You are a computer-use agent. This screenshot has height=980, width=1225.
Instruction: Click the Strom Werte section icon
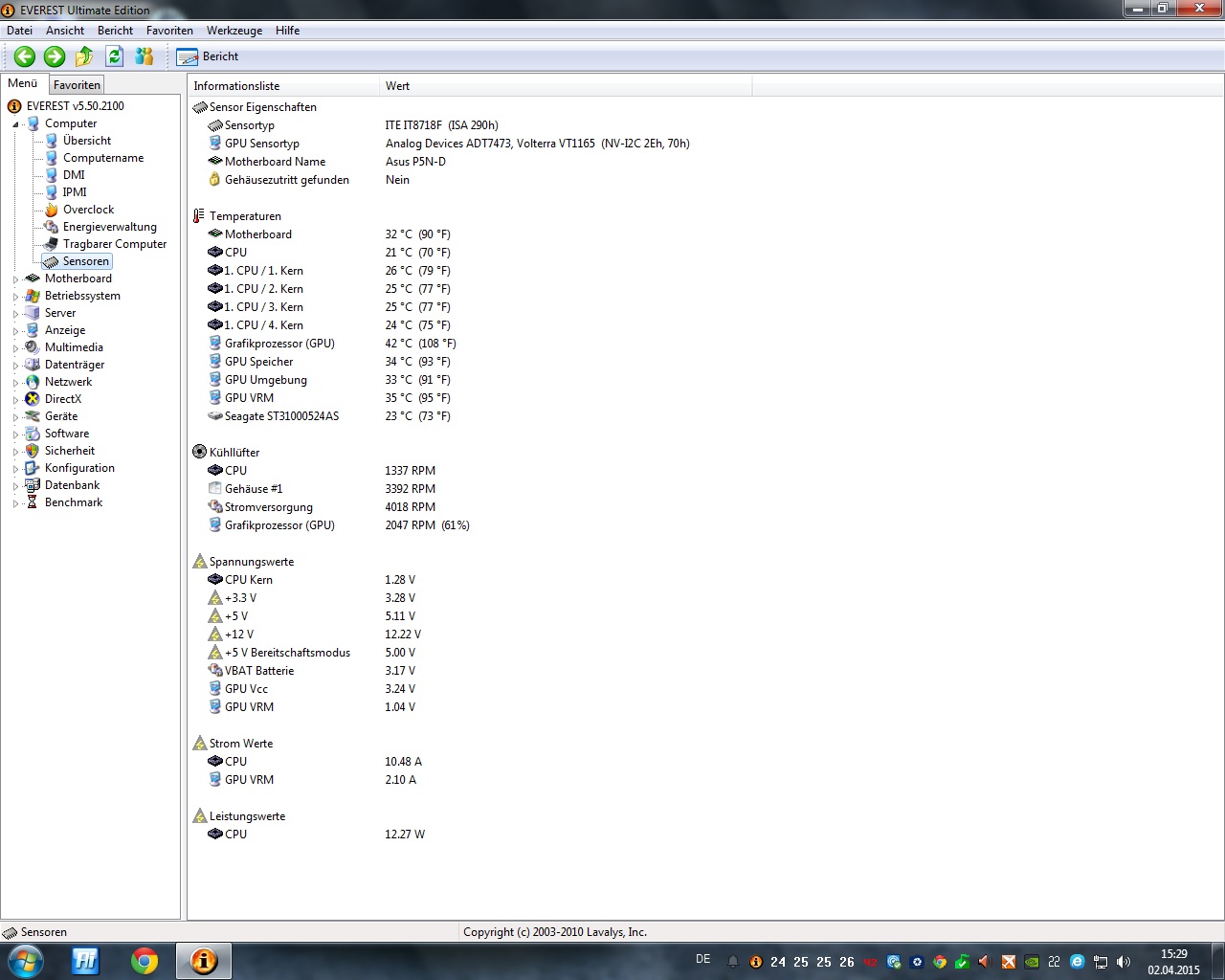[199, 743]
